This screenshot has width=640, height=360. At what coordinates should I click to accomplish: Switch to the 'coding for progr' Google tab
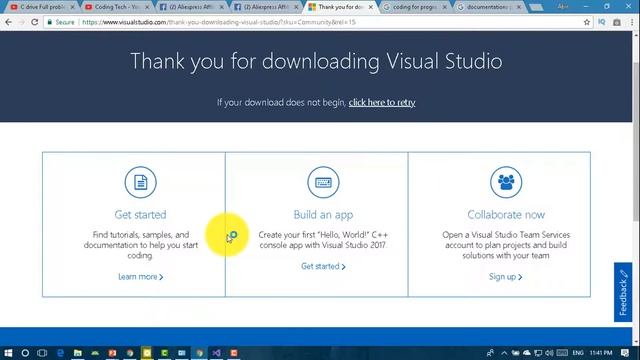415,7
